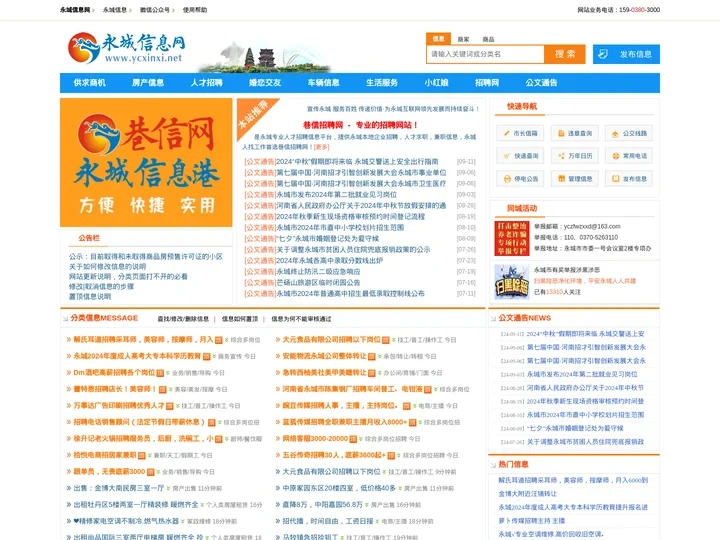
Task: Open 公交线路 quick navigation button
Action: coord(629,133)
